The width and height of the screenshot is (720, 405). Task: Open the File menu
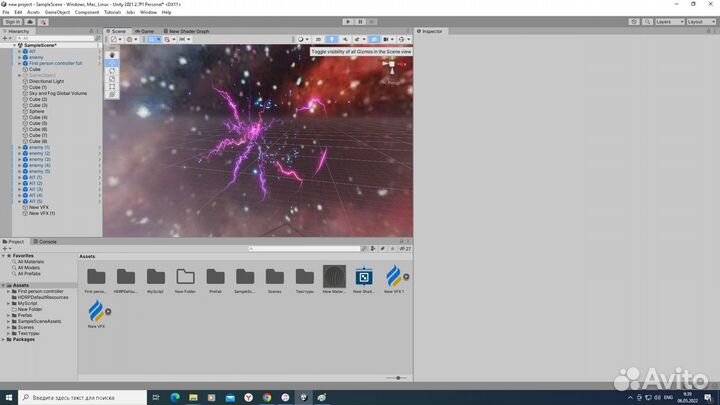(6, 12)
